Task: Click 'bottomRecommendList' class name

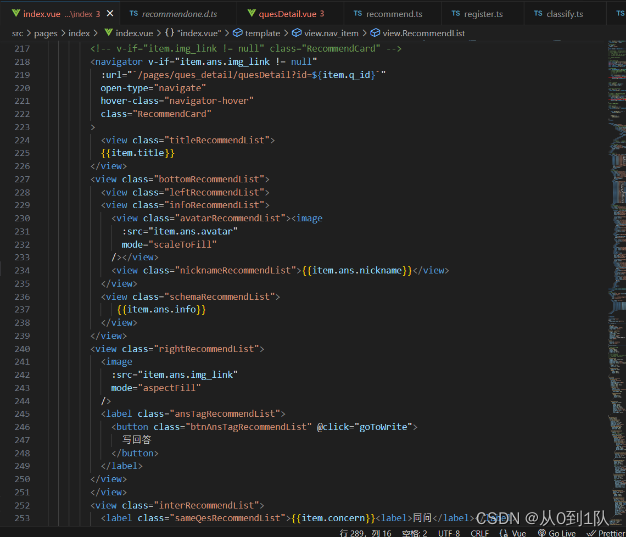Action: pos(209,179)
